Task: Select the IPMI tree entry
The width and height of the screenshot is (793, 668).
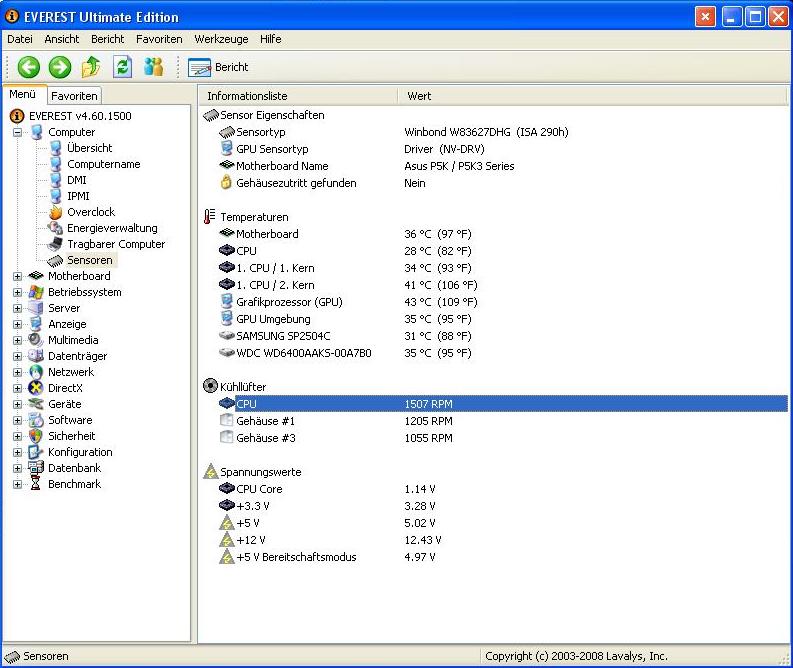Action: (x=78, y=196)
